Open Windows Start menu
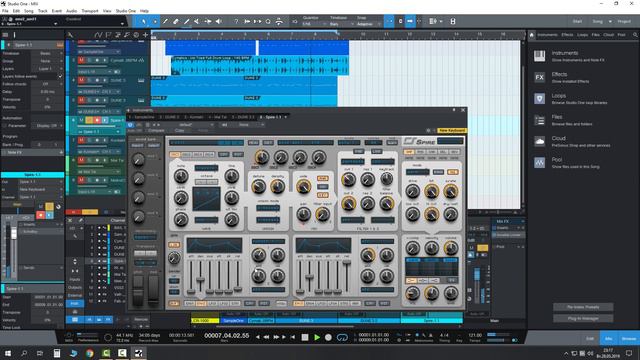Viewport: 640px width, 360px height. (7, 353)
